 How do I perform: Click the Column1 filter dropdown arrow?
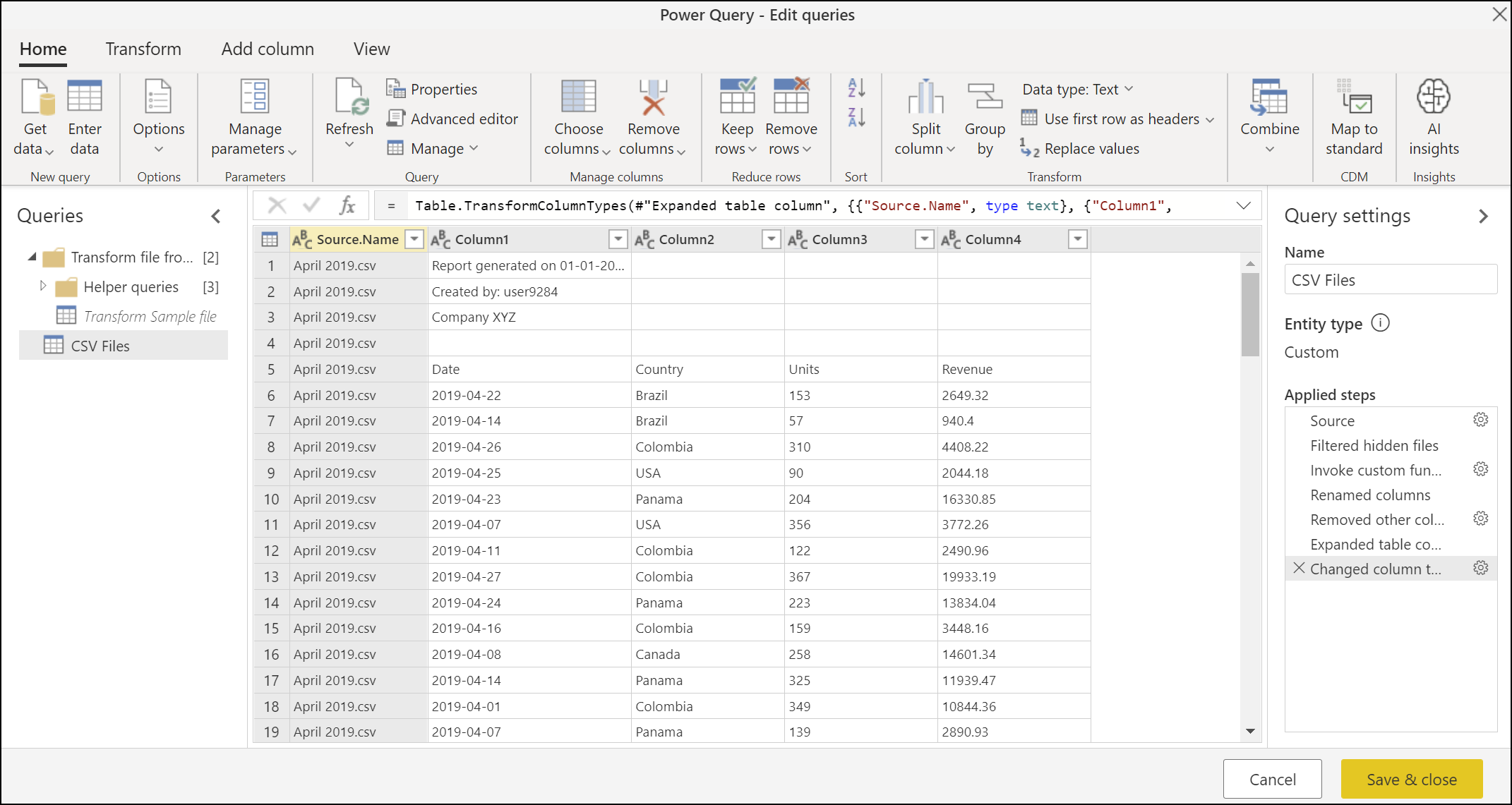(x=617, y=238)
